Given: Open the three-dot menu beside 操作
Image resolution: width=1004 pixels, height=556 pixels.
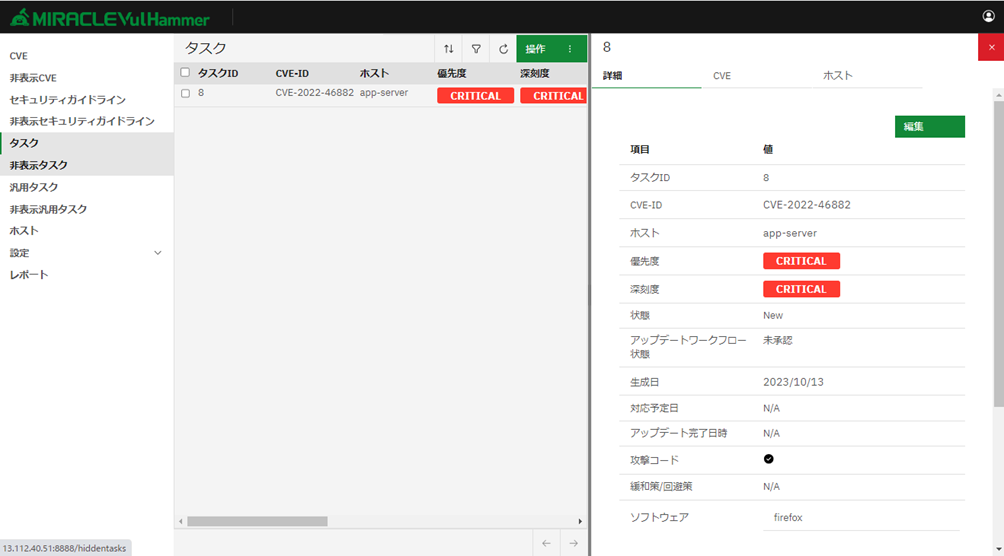Looking at the screenshot, I should 570,49.
